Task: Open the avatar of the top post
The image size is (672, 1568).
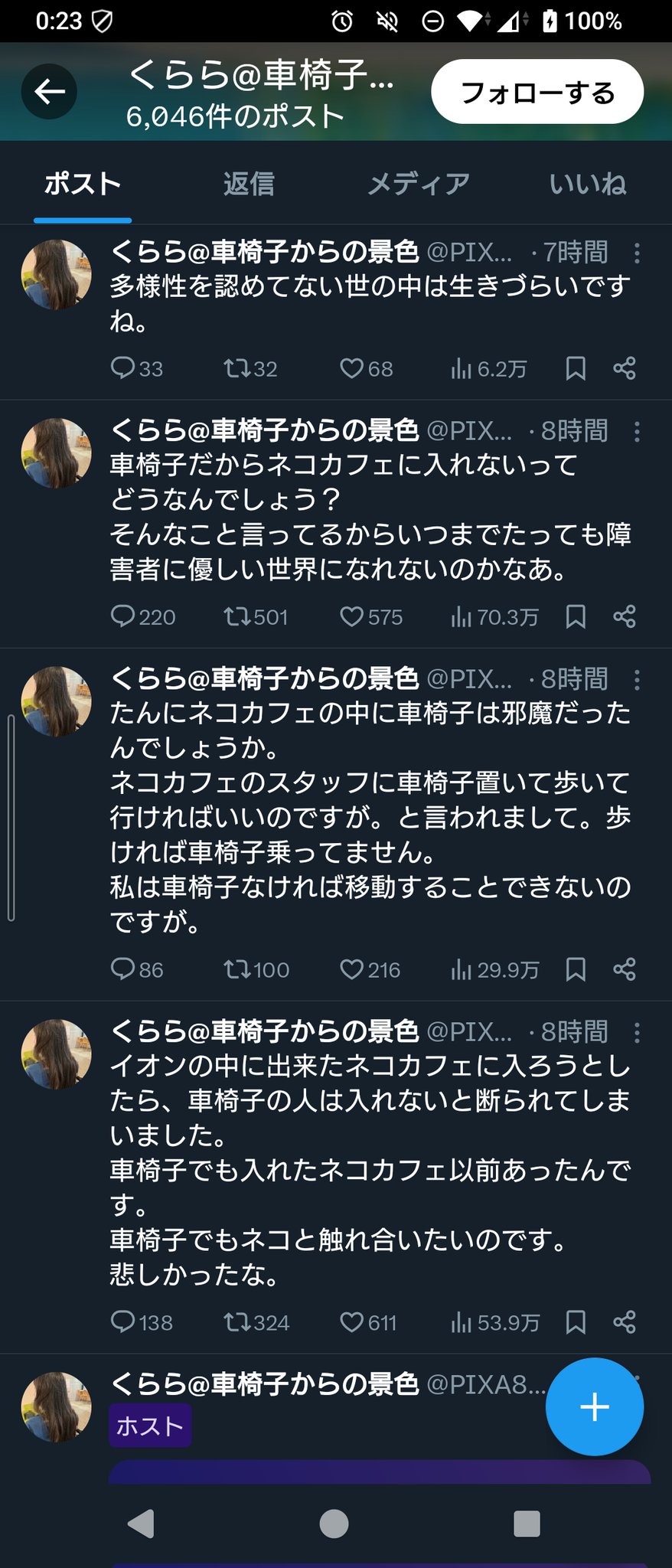Action: coord(56,274)
